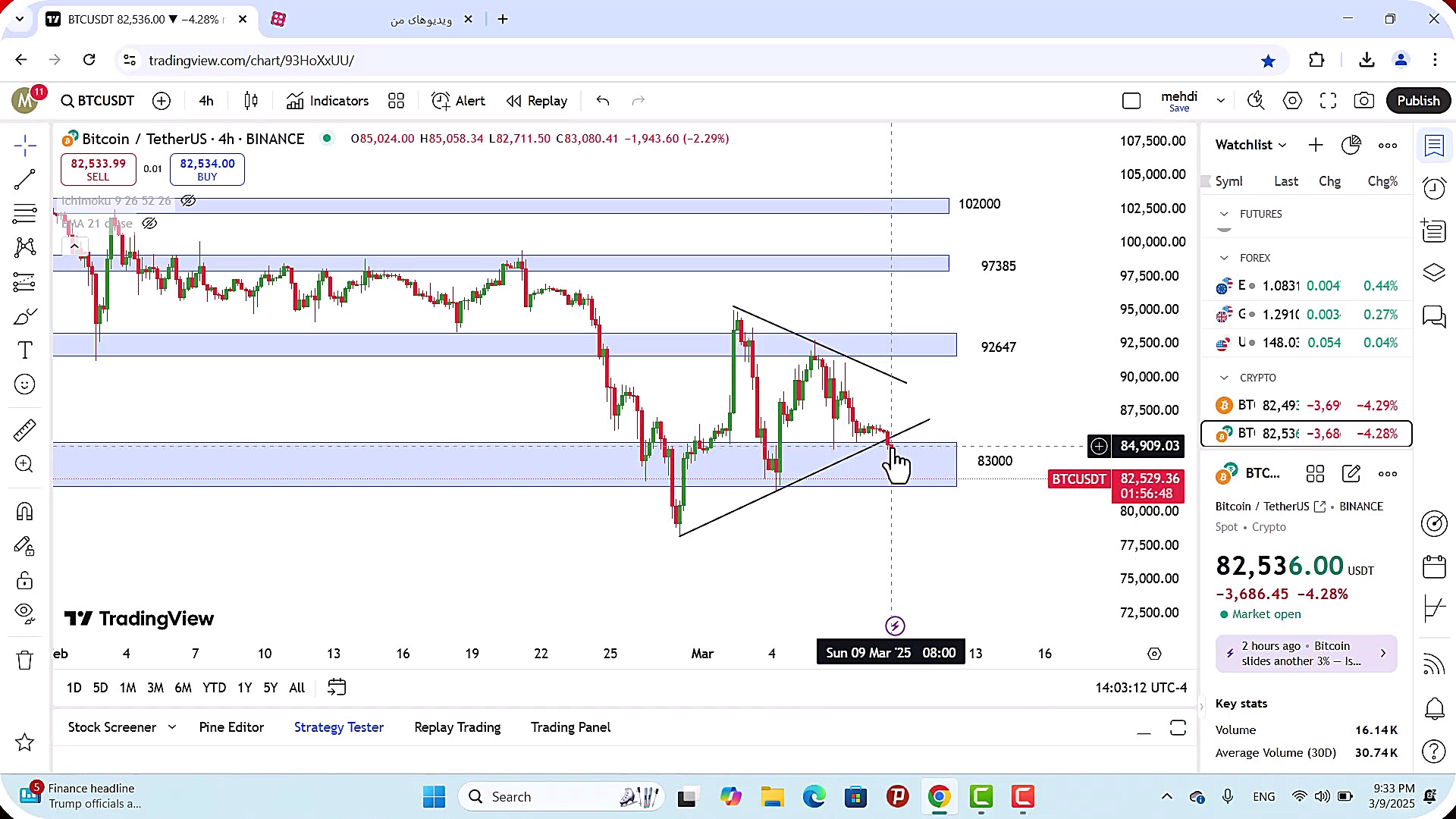The height and width of the screenshot is (819, 1456).
Task: Select the XABCD patterns tool
Action: coord(25,247)
